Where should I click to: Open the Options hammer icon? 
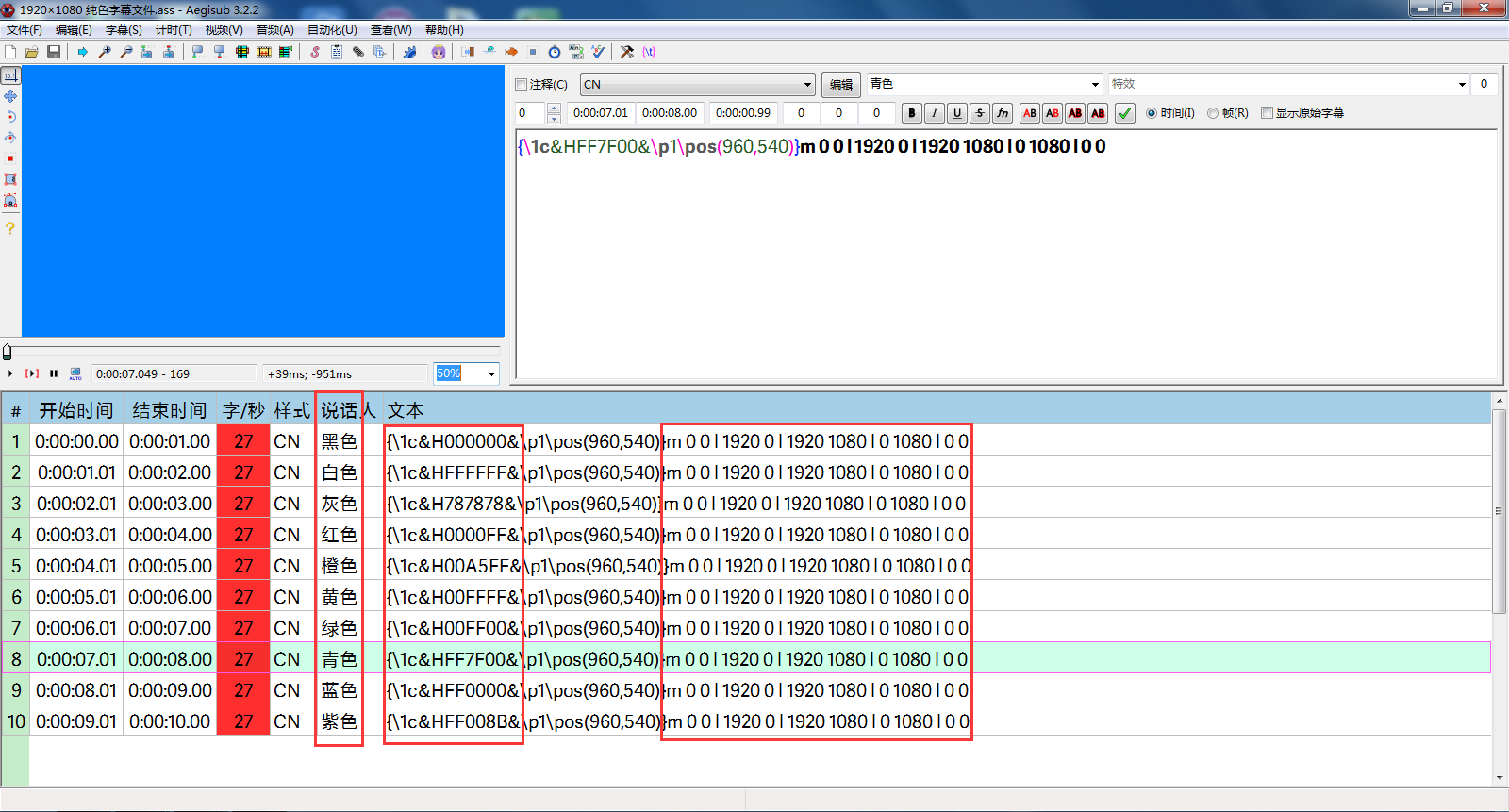click(626, 52)
